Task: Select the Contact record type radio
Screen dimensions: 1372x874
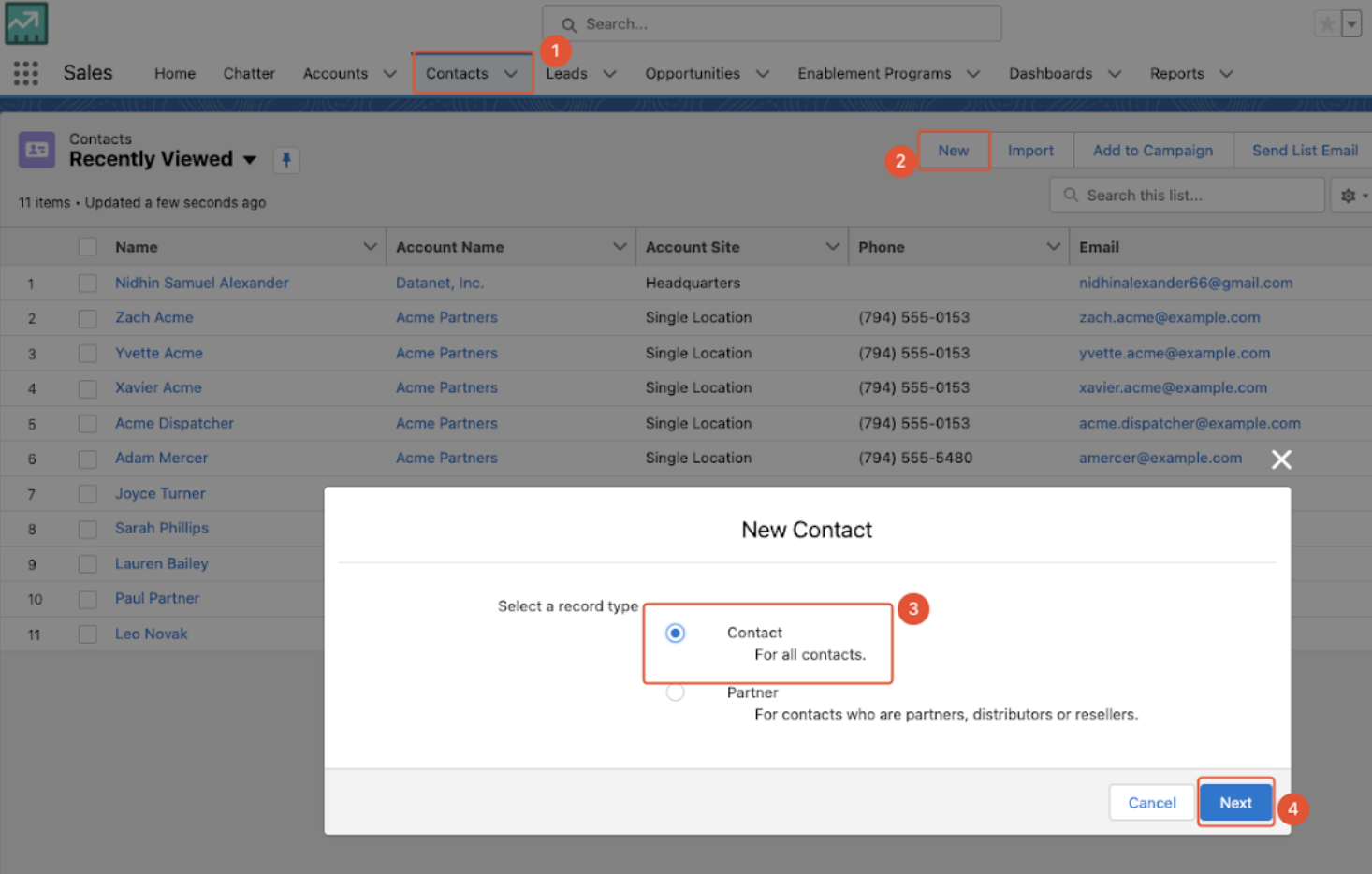Action: pos(675,634)
